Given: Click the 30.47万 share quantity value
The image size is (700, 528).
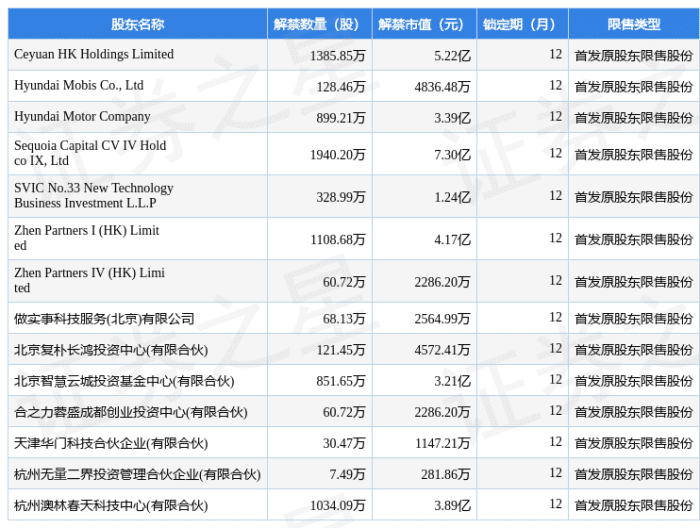Looking at the screenshot, I should 344,443.
